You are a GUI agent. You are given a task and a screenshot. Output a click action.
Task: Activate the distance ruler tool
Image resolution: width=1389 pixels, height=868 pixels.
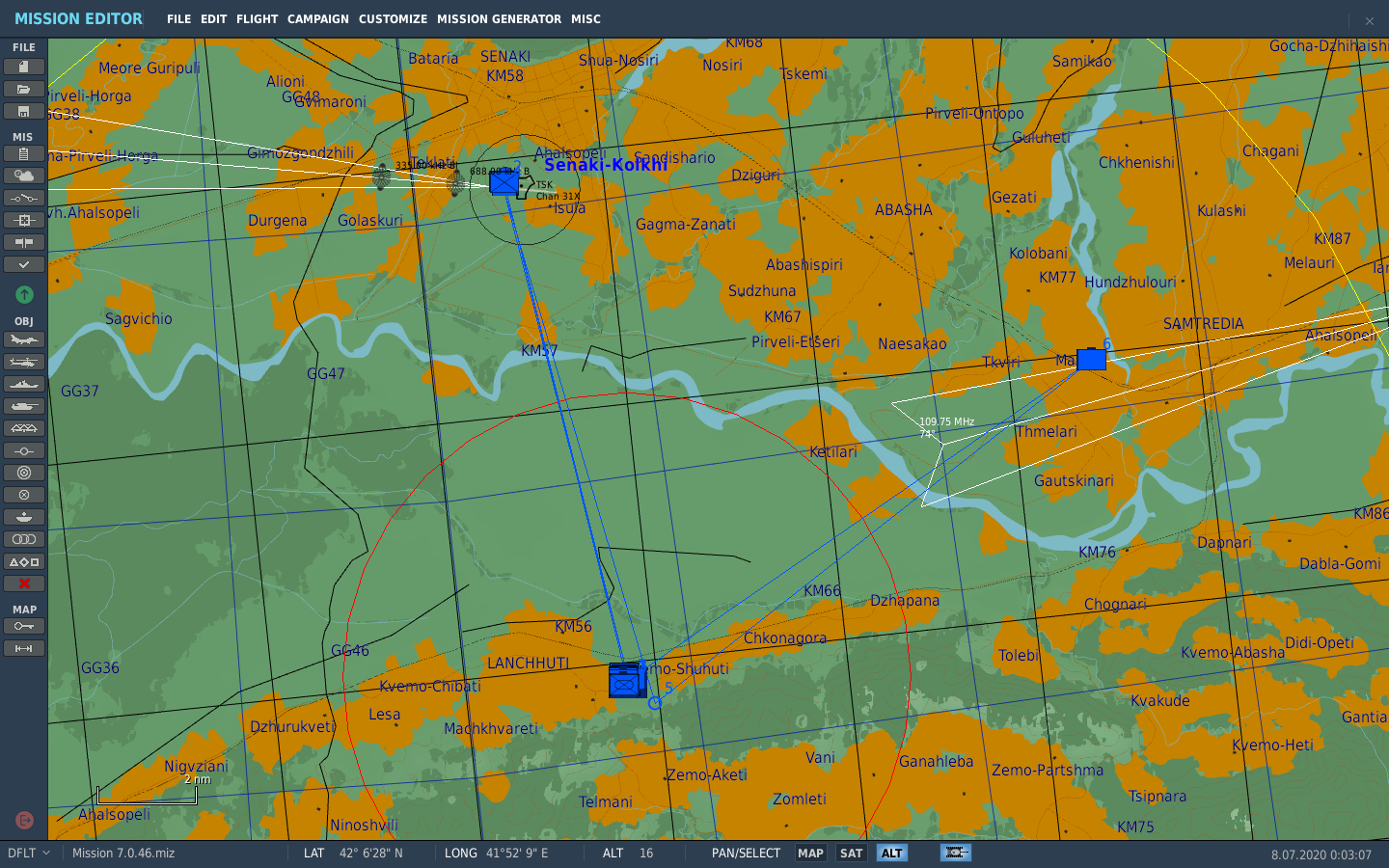pyautogui.click(x=24, y=648)
